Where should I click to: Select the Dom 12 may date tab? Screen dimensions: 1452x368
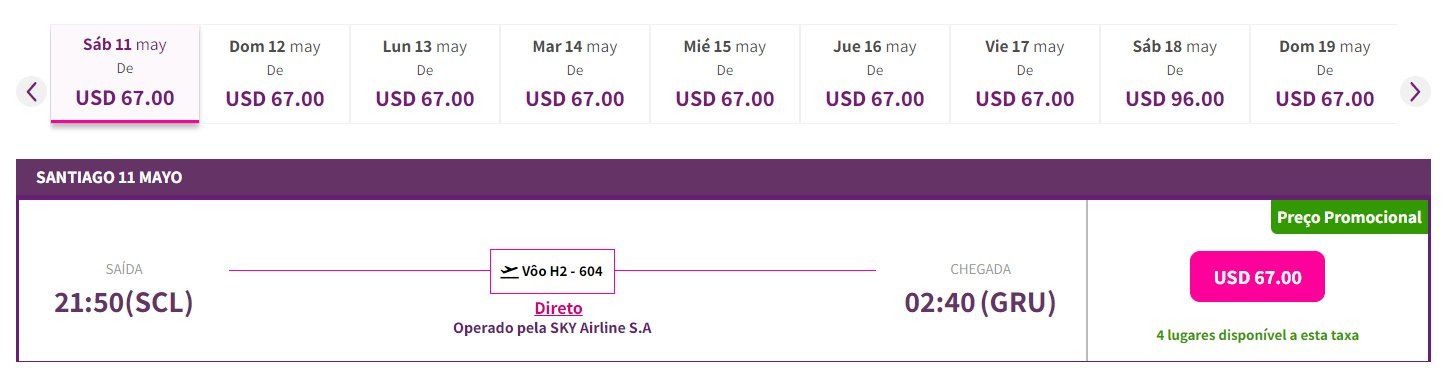[x=275, y=74]
